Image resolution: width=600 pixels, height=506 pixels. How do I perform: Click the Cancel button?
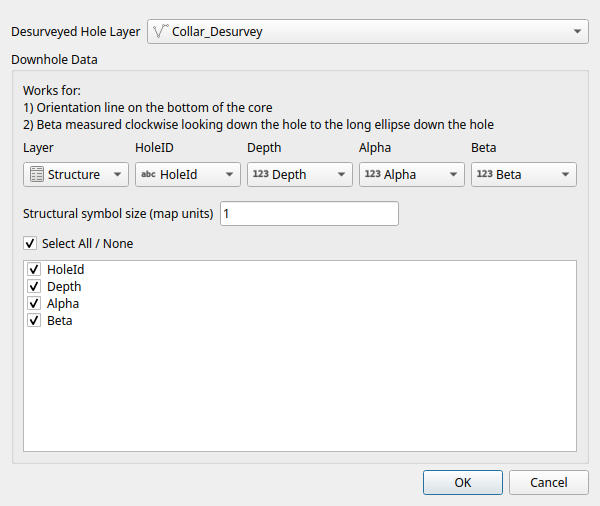click(x=548, y=482)
